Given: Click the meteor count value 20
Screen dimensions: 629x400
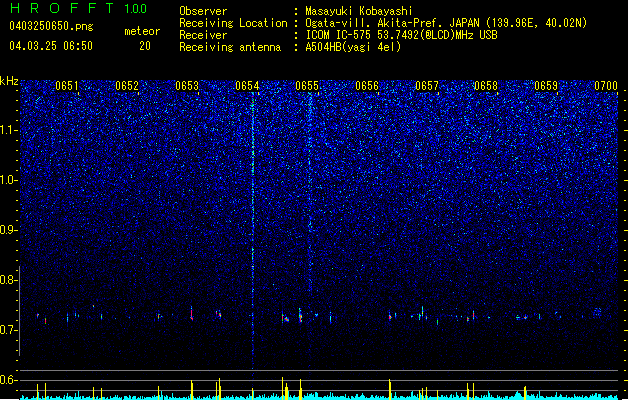Looking at the screenshot, I should pyautogui.click(x=145, y=46).
